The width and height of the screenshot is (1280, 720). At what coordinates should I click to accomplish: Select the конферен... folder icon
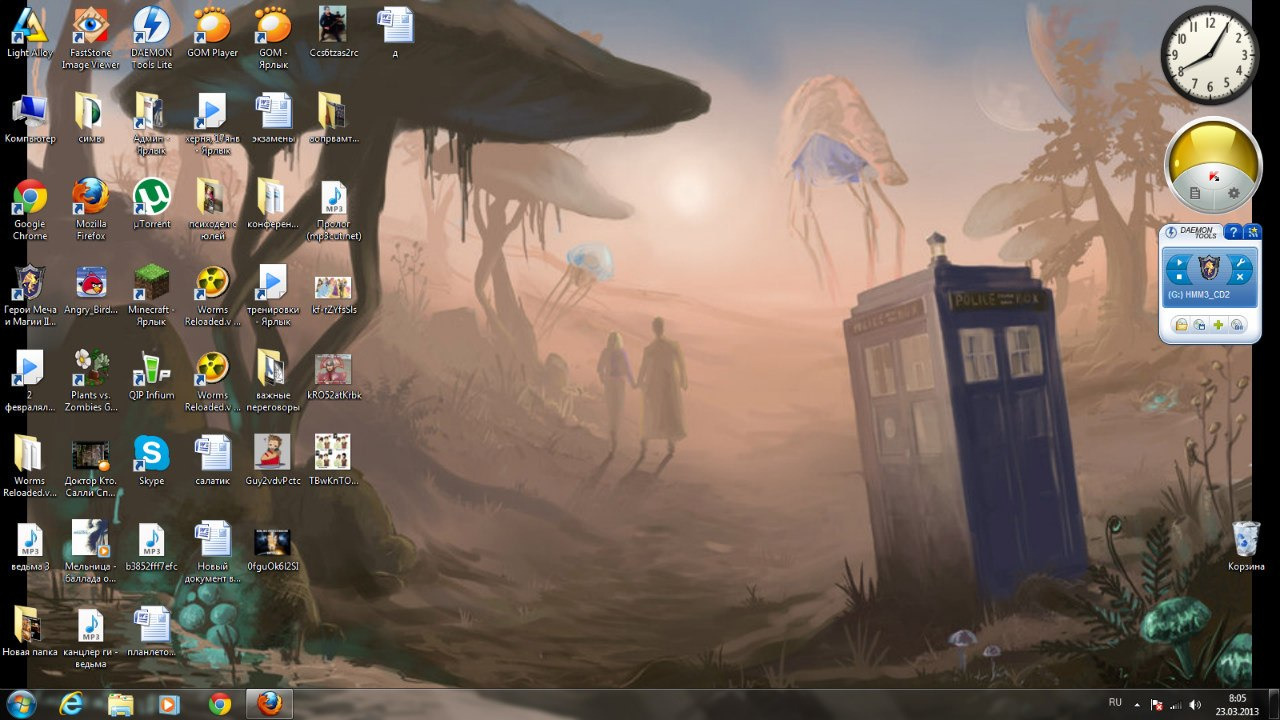point(273,204)
